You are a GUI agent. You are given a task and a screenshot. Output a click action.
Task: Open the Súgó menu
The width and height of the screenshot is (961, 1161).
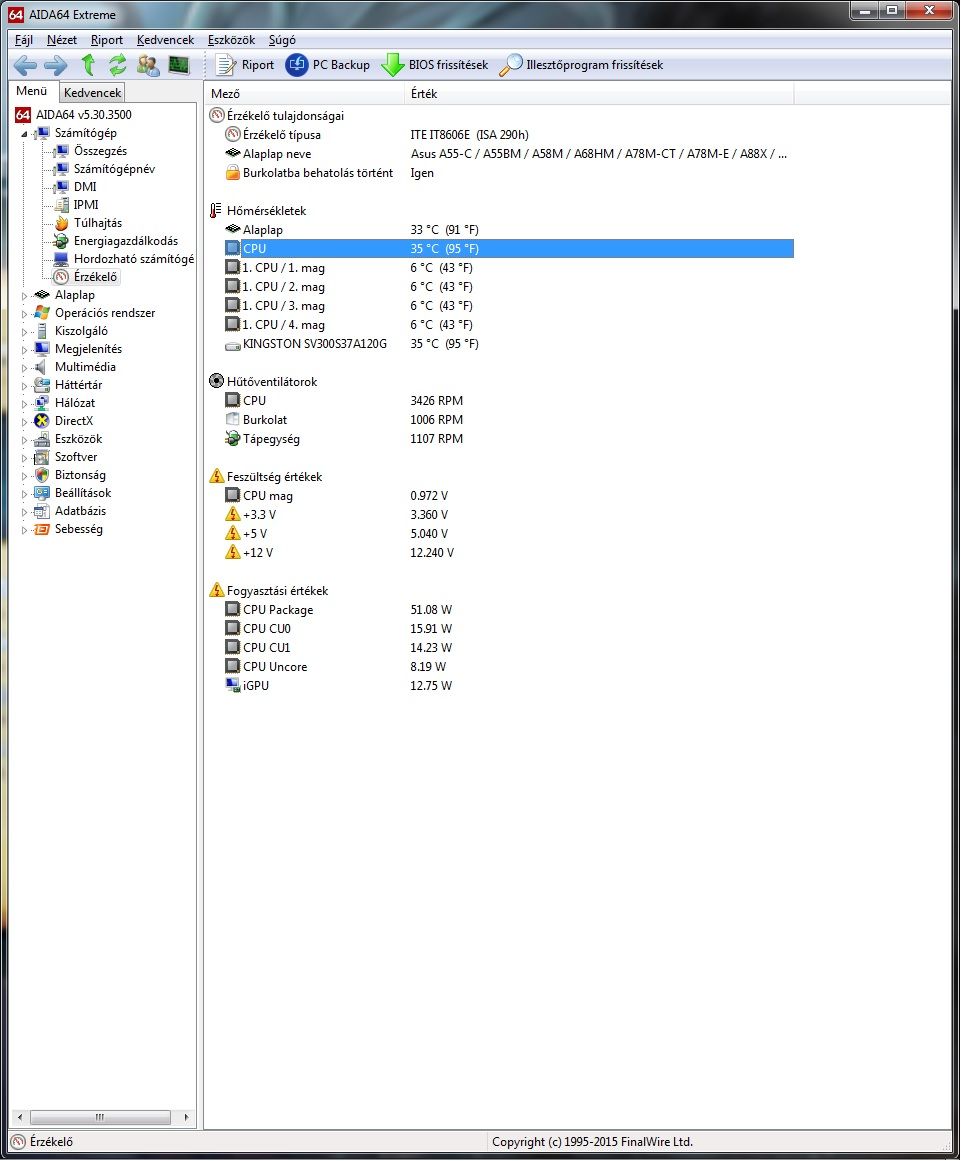[282, 40]
